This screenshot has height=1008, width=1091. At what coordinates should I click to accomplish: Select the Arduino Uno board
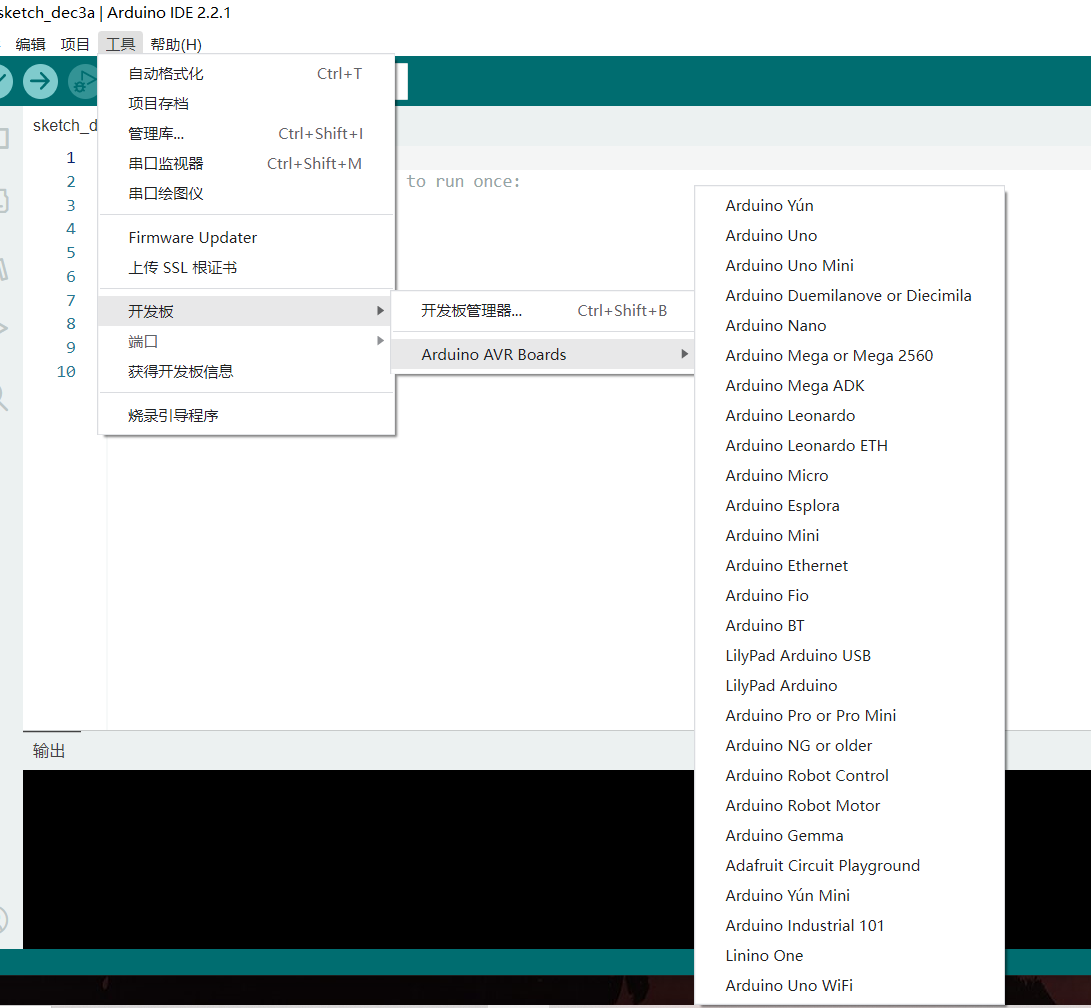(850, 235)
